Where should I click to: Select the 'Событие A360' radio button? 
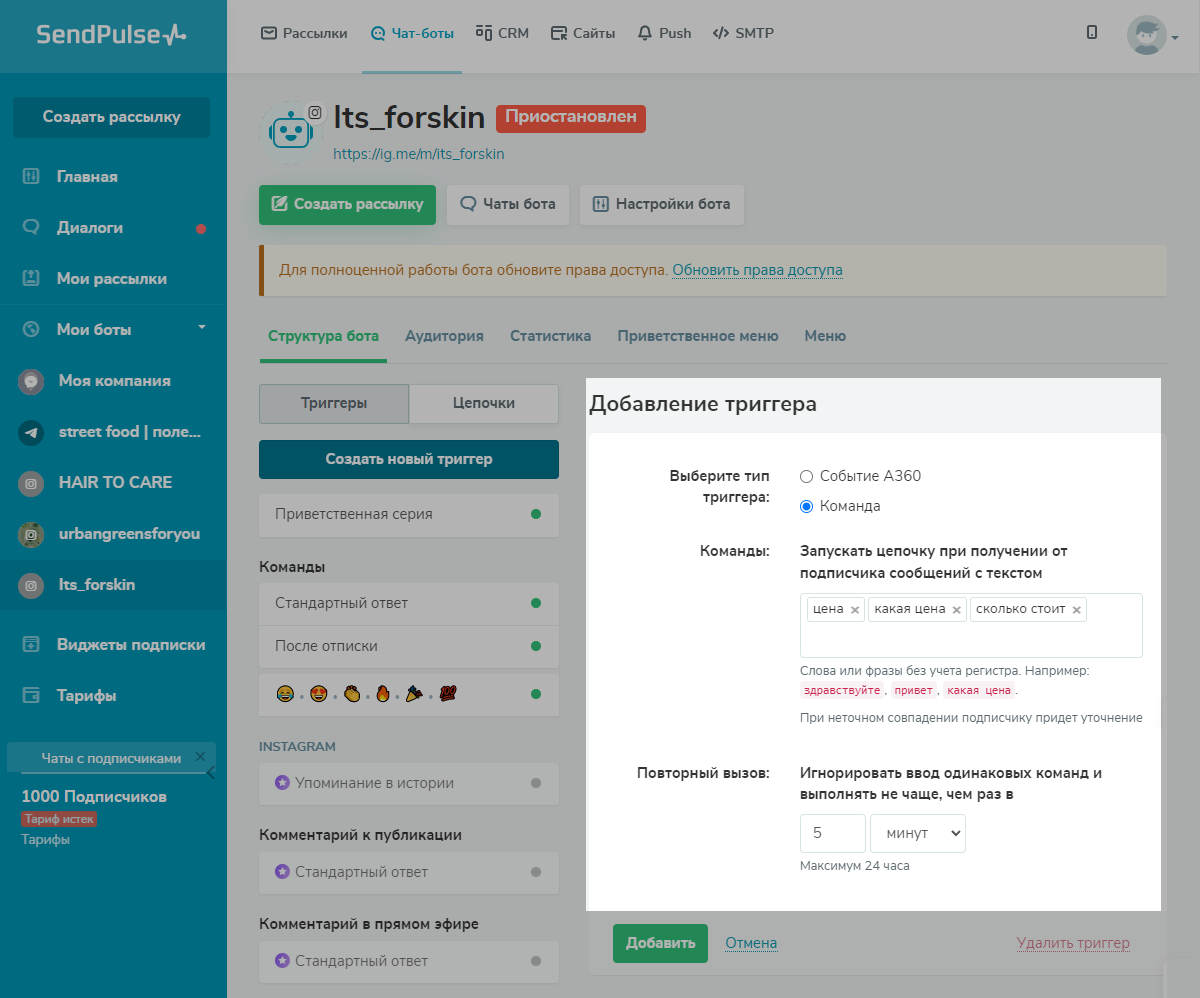click(807, 476)
